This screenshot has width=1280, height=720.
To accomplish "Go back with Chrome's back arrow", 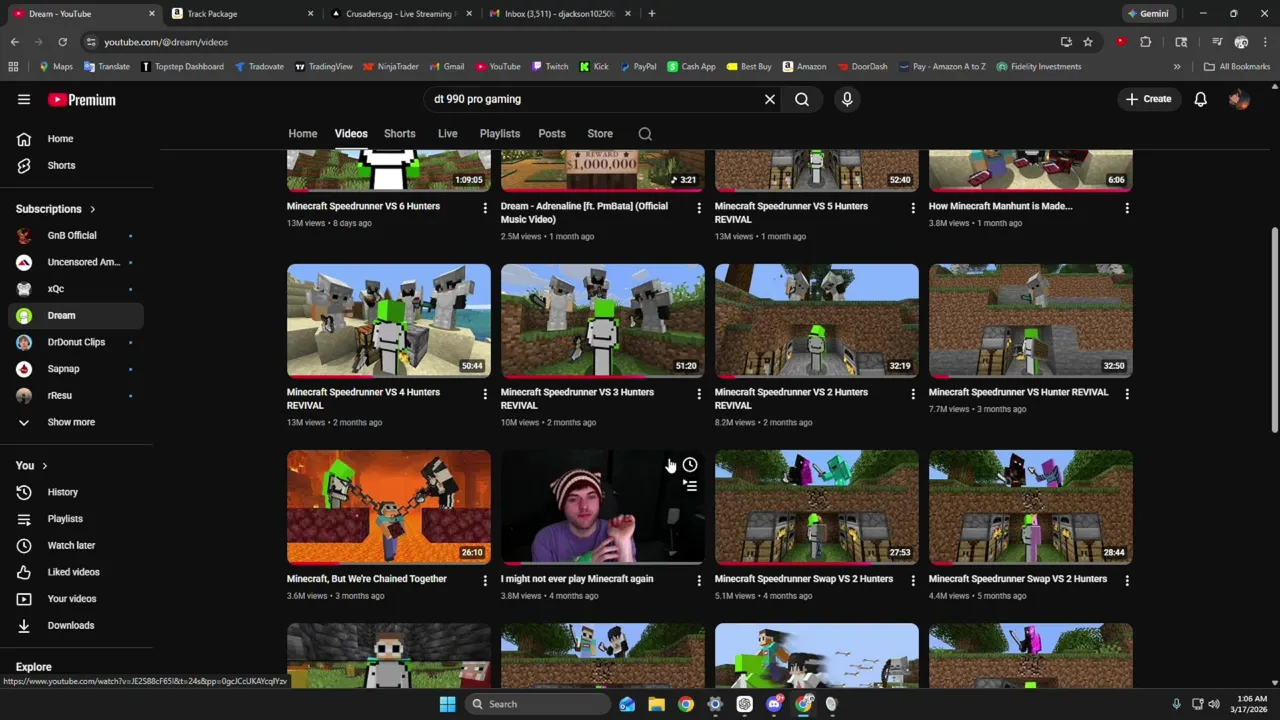I will pyautogui.click(x=15, y=42).
